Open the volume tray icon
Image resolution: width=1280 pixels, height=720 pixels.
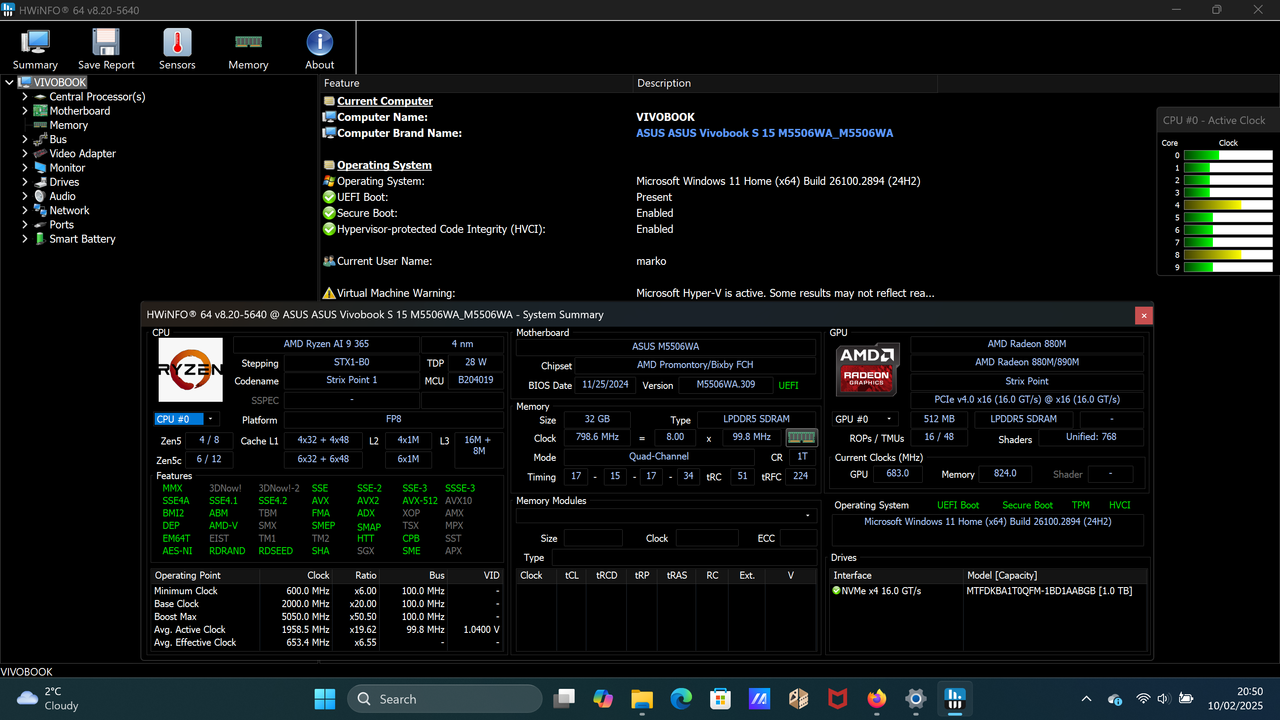pyautogui.click(x=1164, y=699)
